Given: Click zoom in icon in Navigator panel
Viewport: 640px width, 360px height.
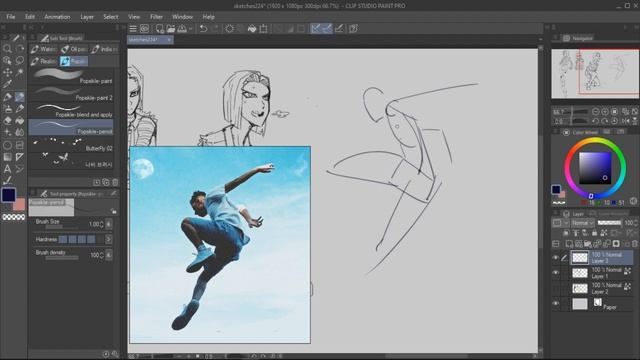Looking at the screenshot, I should tap(605, 111).
